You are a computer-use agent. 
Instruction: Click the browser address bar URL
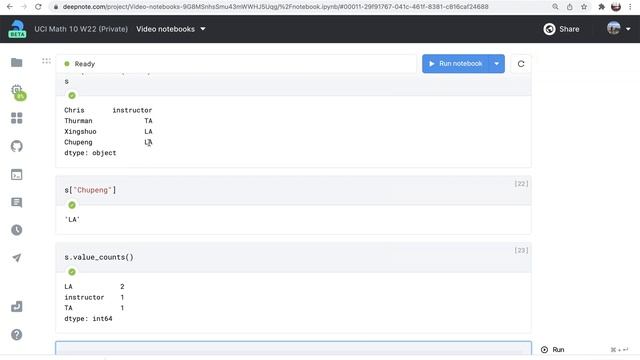276,7
